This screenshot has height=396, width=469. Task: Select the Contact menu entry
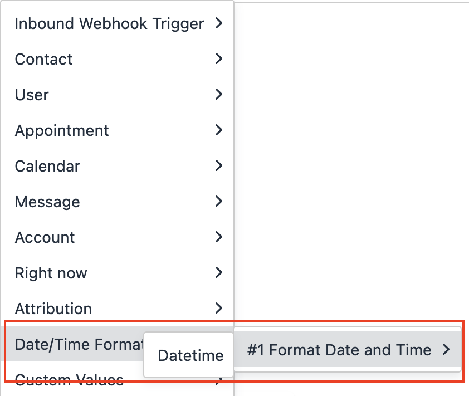(117, 59)
